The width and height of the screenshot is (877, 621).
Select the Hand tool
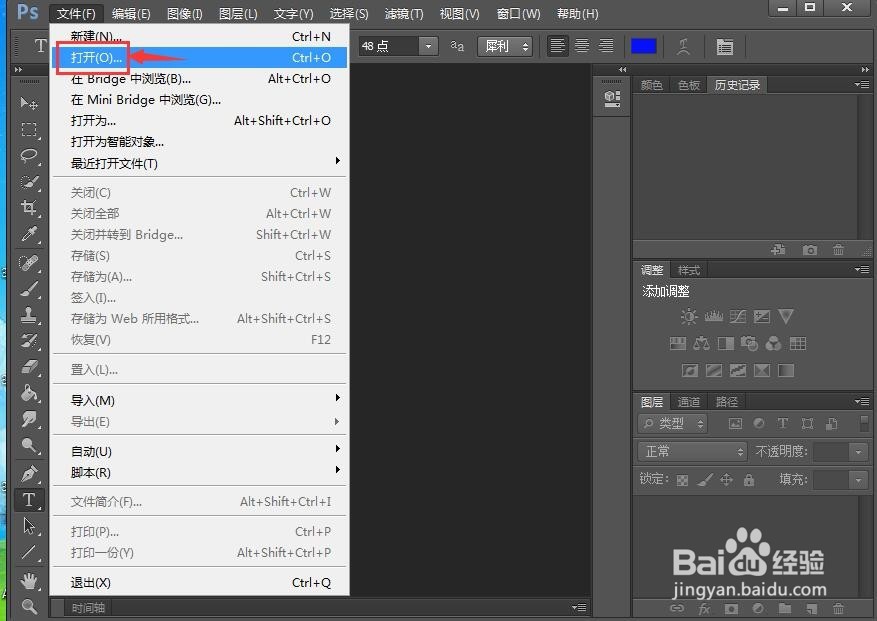coord(29,581)
